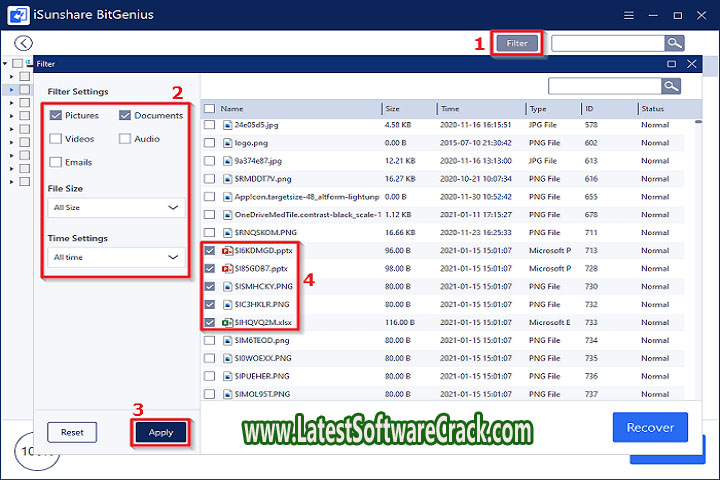Click the main window search magnifier icon
720x480 pixels.
[676, 43]
